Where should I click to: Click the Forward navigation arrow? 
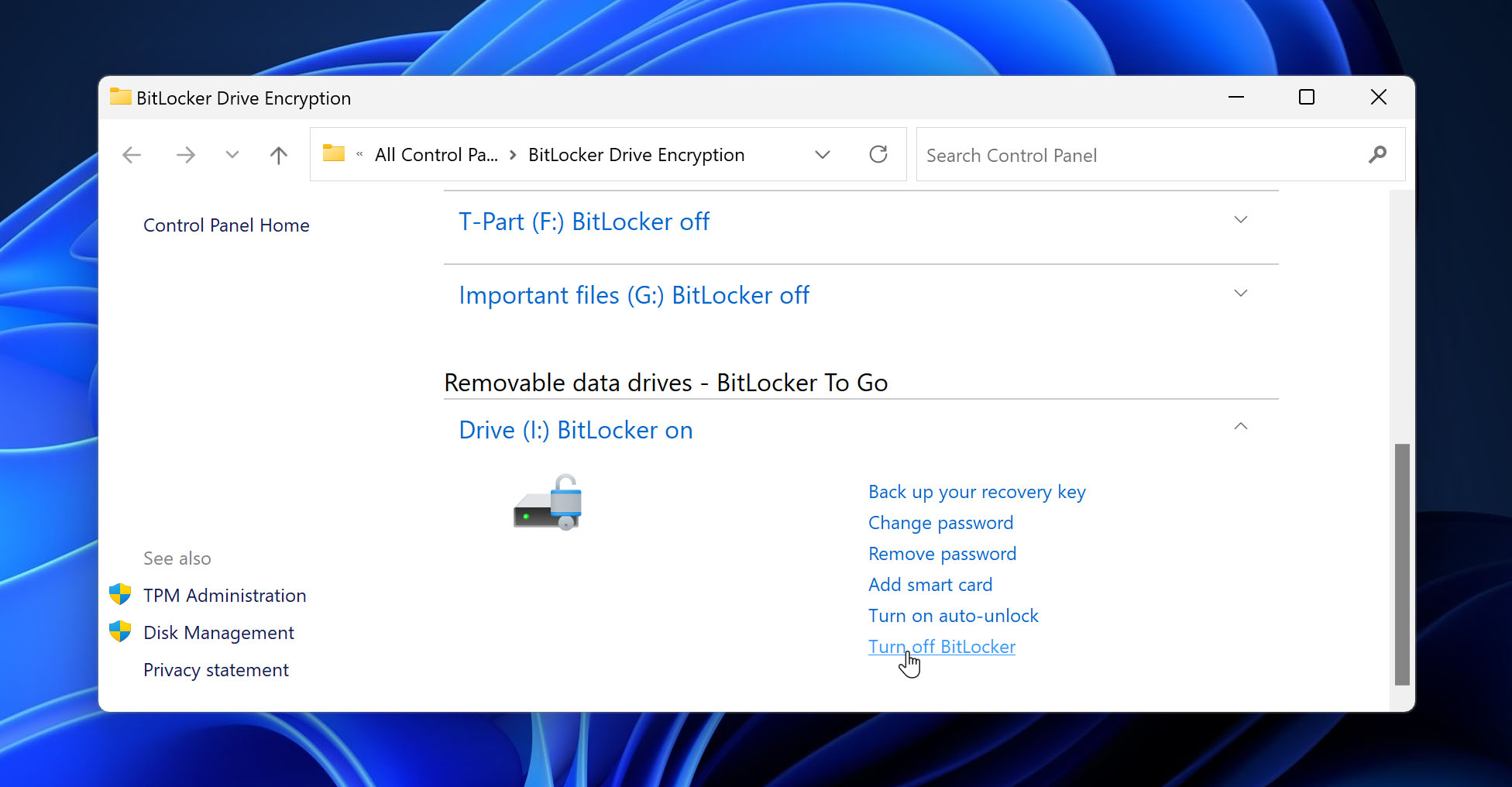(x=185, y=155)
